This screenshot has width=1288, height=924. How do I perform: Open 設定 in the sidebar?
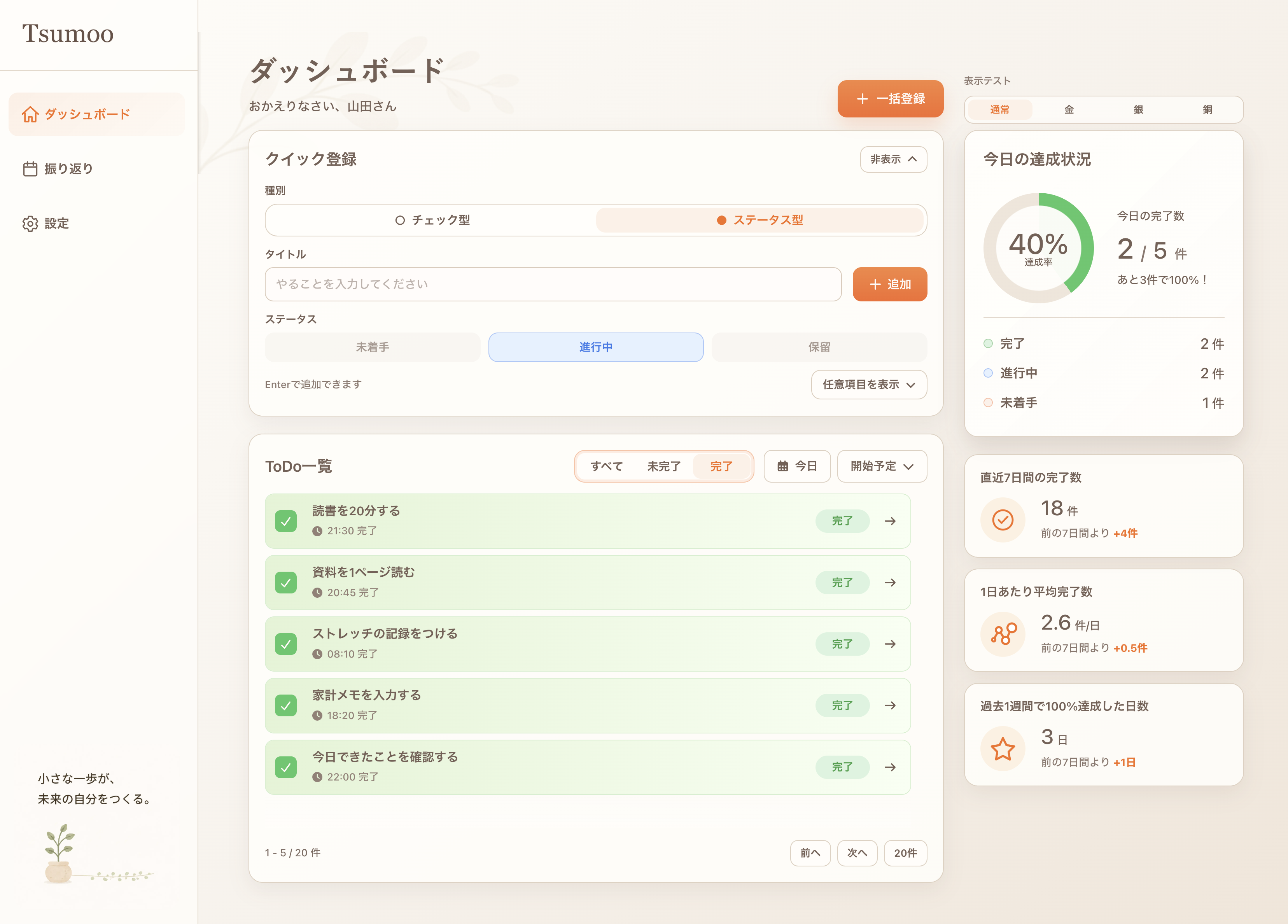(x=96, y=223)
